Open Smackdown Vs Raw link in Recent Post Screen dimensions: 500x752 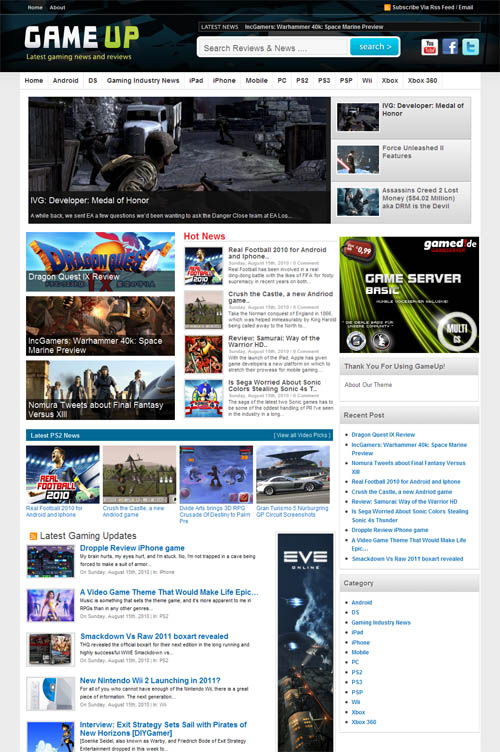coord(407,559)
